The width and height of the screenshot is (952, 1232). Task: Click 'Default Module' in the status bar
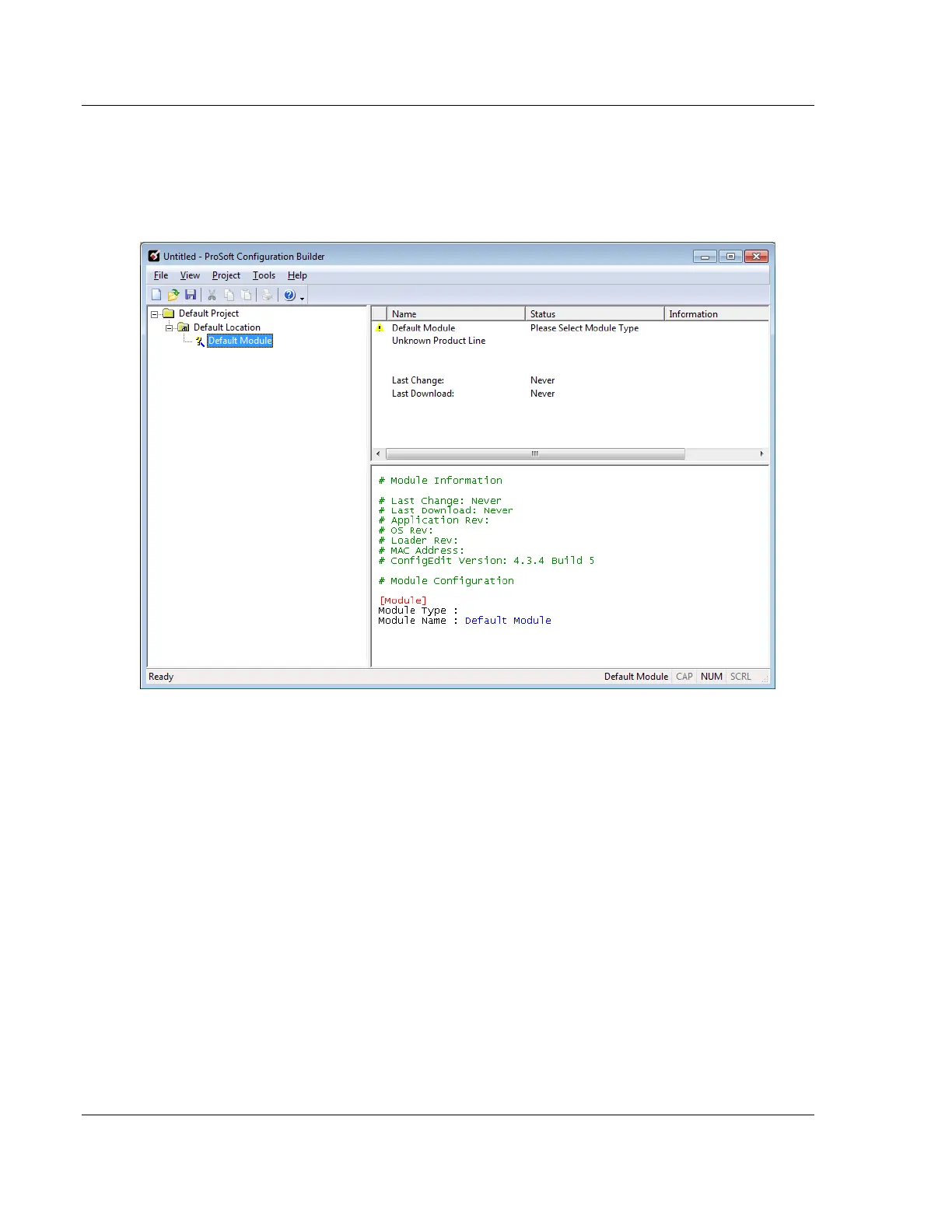coord(636,677)
